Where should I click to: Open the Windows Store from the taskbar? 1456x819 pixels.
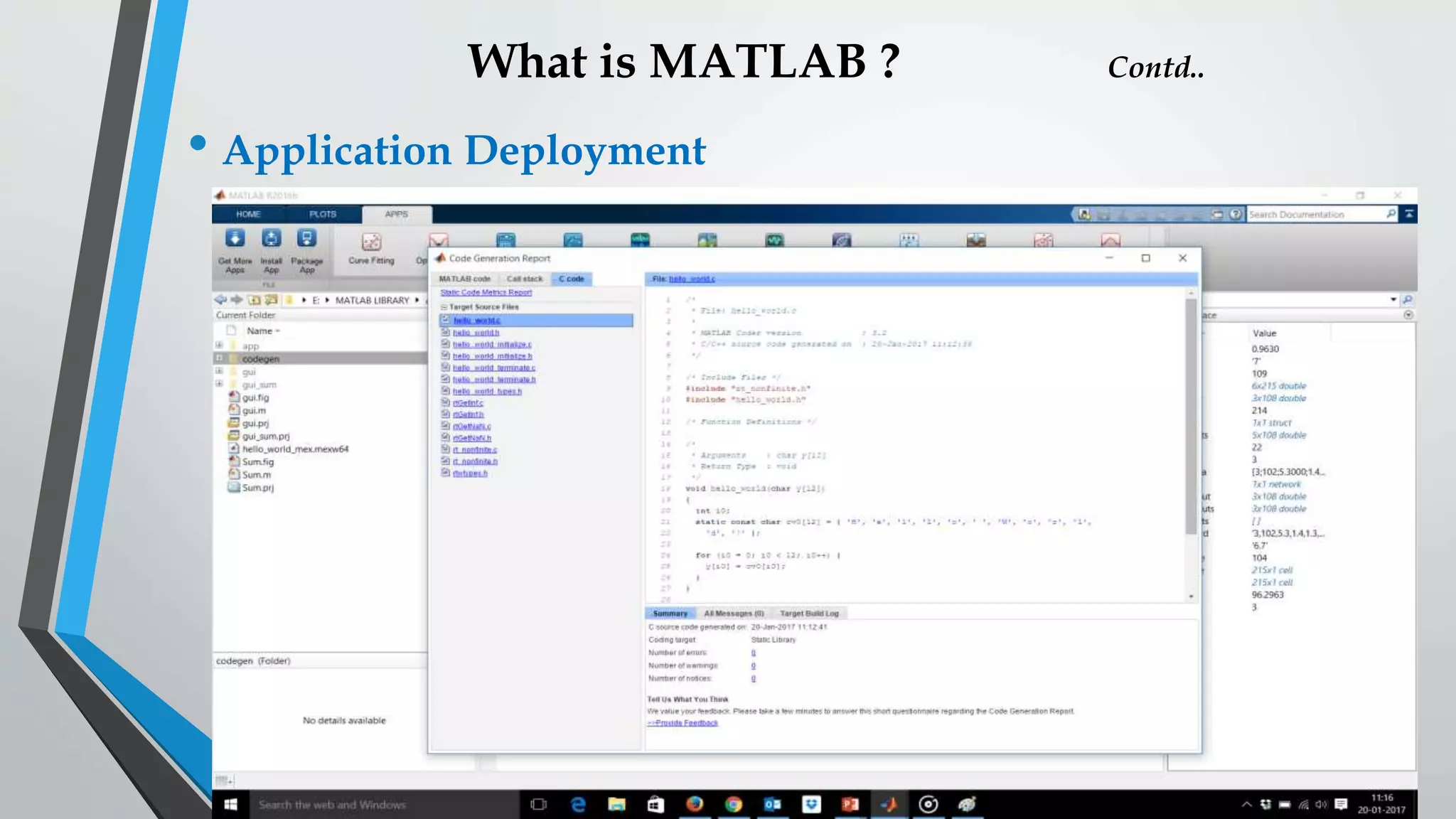(x=655, y=804)
